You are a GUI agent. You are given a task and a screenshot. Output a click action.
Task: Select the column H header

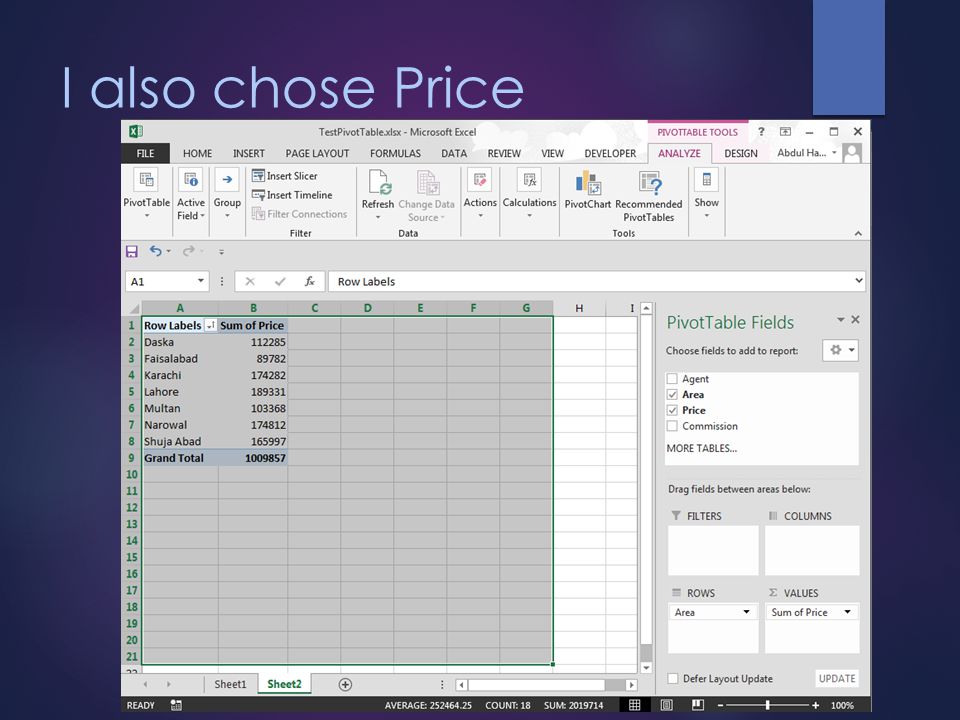[579, 308]
